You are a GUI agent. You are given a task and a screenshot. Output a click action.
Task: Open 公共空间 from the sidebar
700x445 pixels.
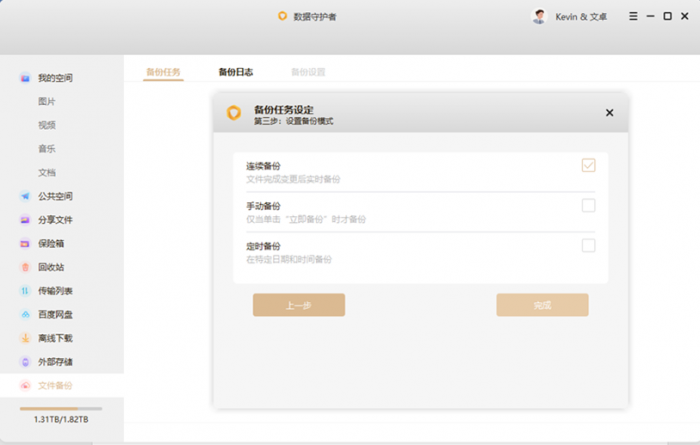pos(54,196)
